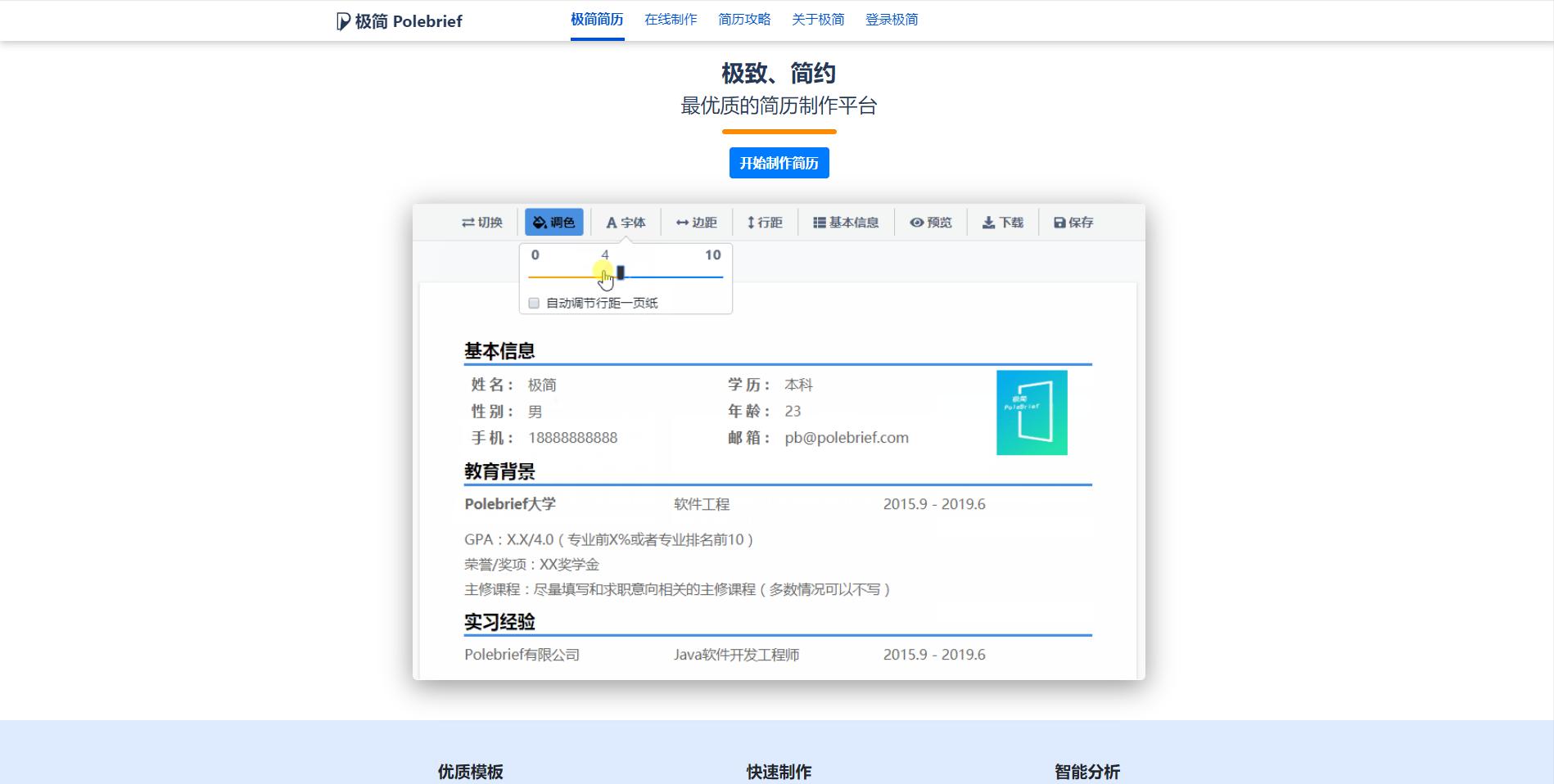Screen dimensions: 1554x784
Task: Select the 行距 line spacing tool
Action: pos(765,222)
